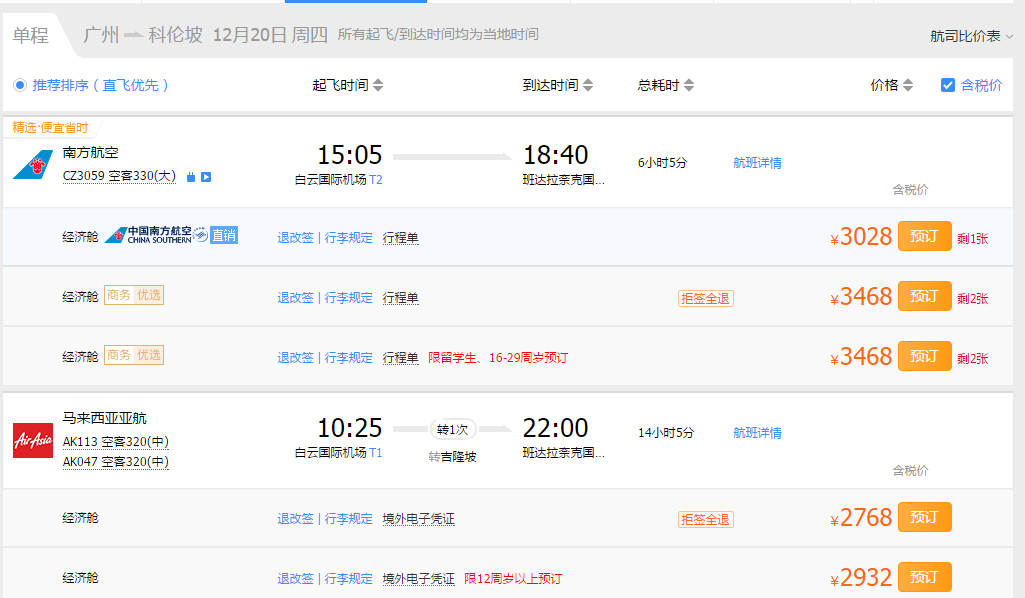Screen dimensions: 1025x598
Task: Click the 转吉隆坡 transfer city text
Action: [x=452, y=457]
